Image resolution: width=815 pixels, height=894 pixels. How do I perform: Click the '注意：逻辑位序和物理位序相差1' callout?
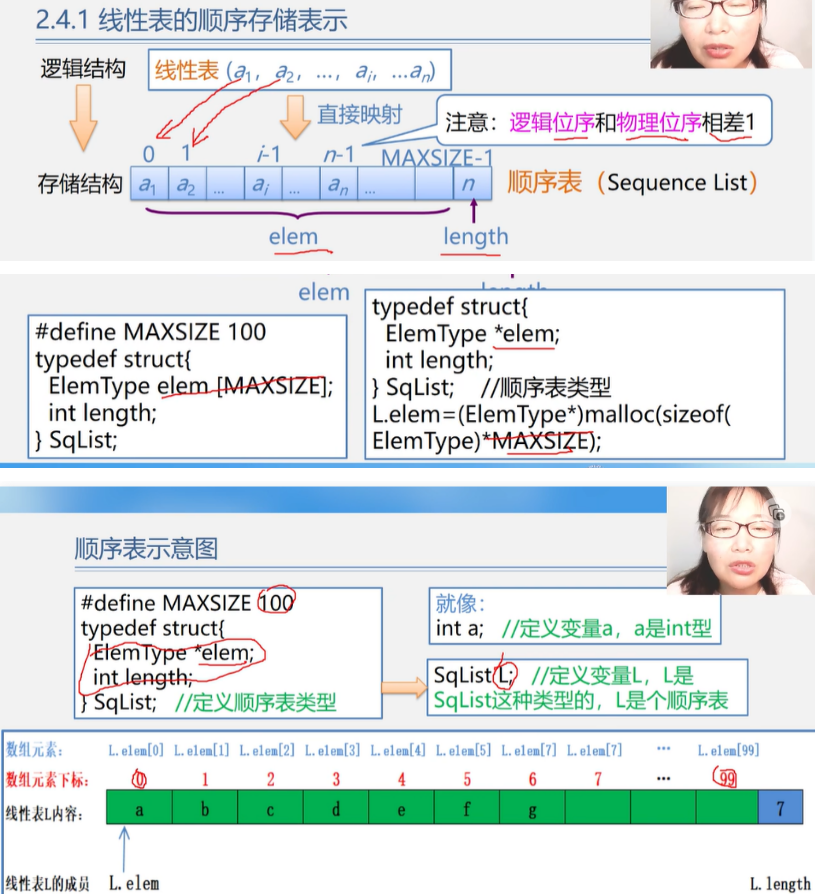pyautogui.click(x=604, y=121)
